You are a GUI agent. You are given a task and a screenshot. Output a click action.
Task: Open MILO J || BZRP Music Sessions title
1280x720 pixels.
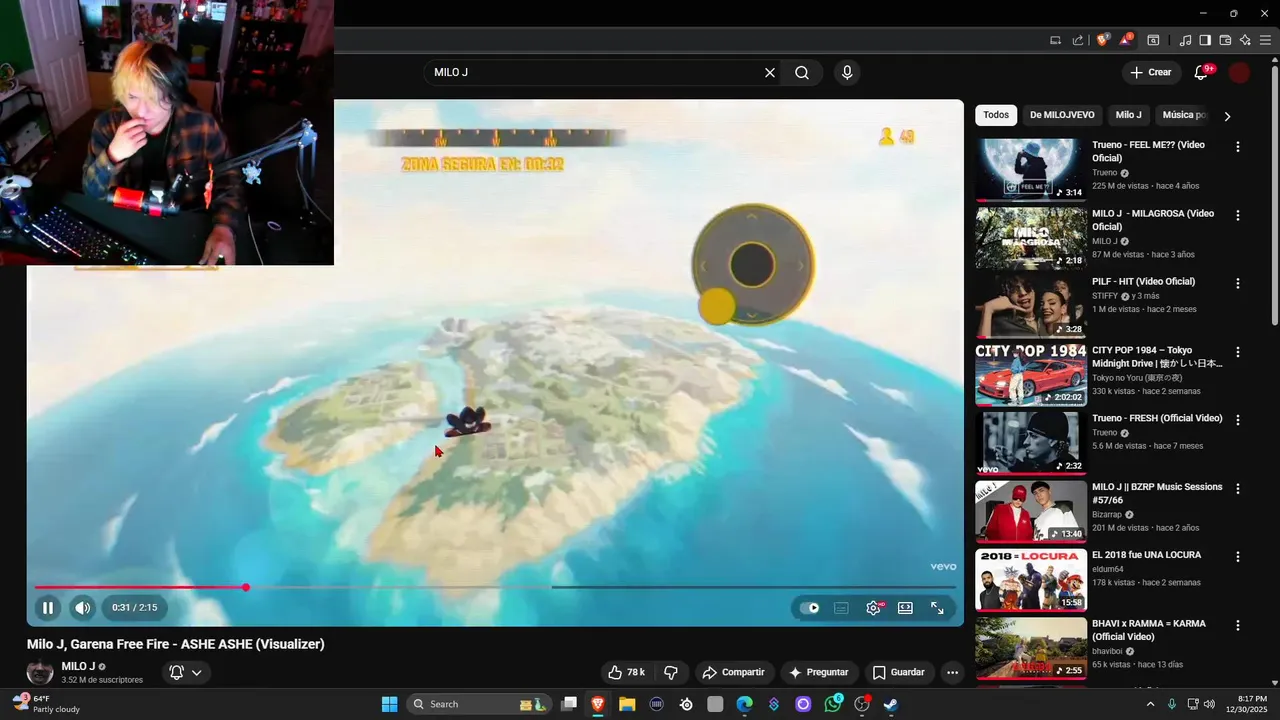point(1157,493)
